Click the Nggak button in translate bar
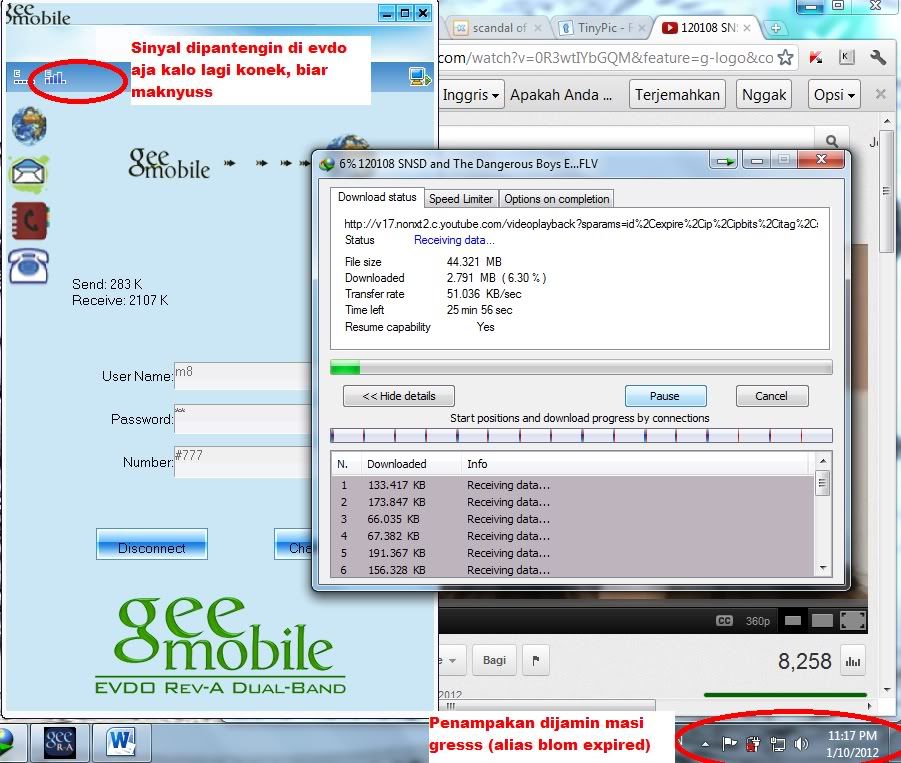This screenshot has width=901, height=763. pyautogui.click(x=764, y=95)
